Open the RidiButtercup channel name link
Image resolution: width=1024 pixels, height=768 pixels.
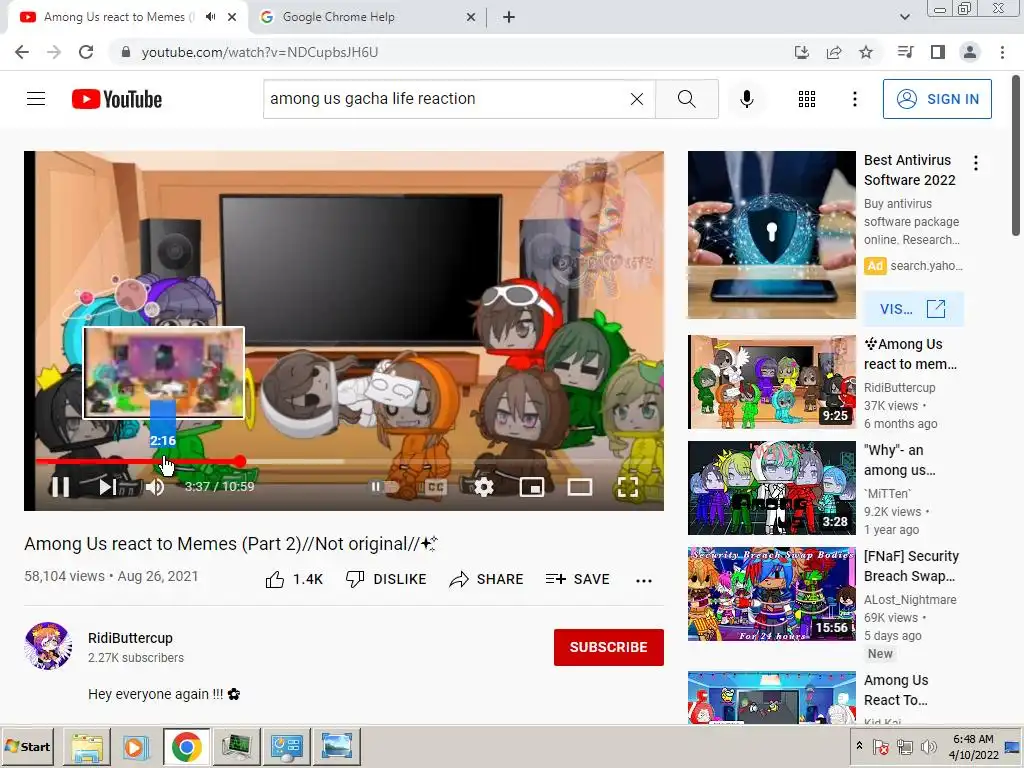(131, 638)
